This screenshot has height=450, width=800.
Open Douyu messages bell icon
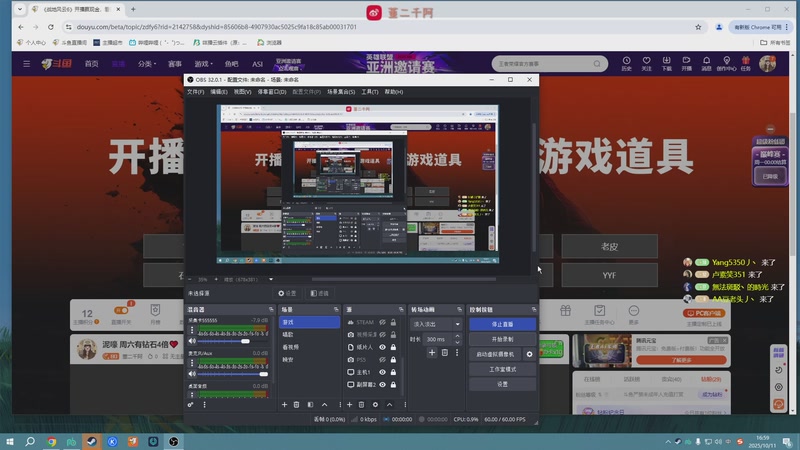coord(706,63)
